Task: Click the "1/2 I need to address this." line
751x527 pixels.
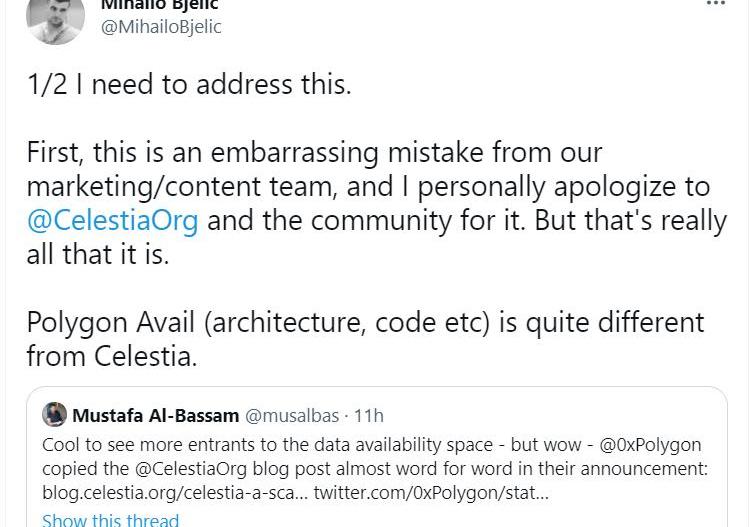Action: coord(189,85)
